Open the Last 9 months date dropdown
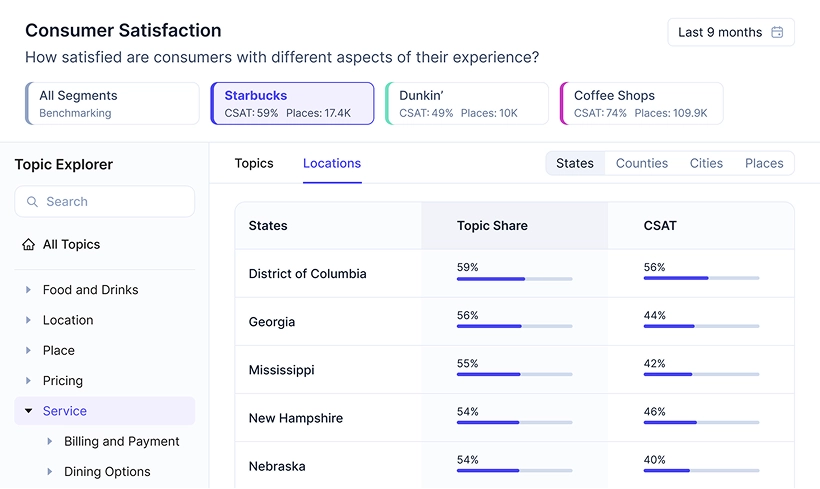The width and height of the screenshot is (820, 489). click(x=730, y=32)
